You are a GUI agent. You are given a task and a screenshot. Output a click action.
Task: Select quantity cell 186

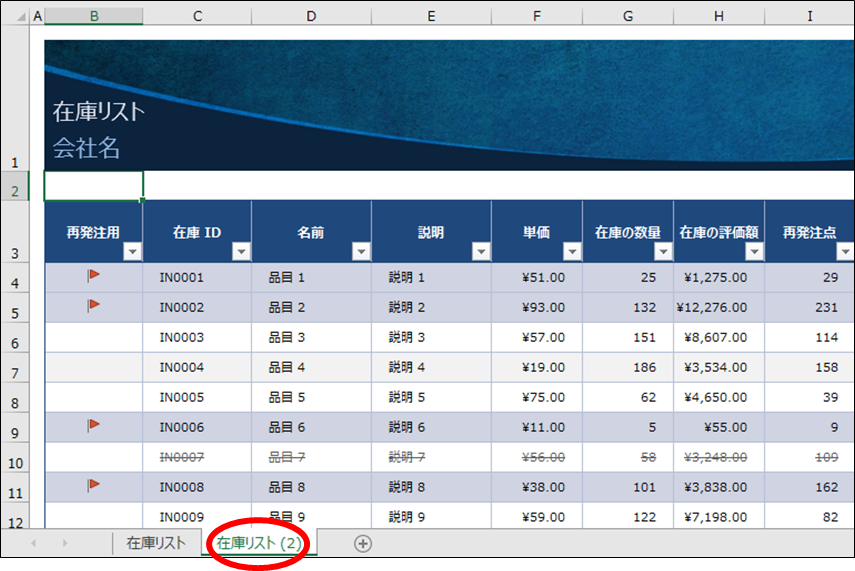point(628,368)
